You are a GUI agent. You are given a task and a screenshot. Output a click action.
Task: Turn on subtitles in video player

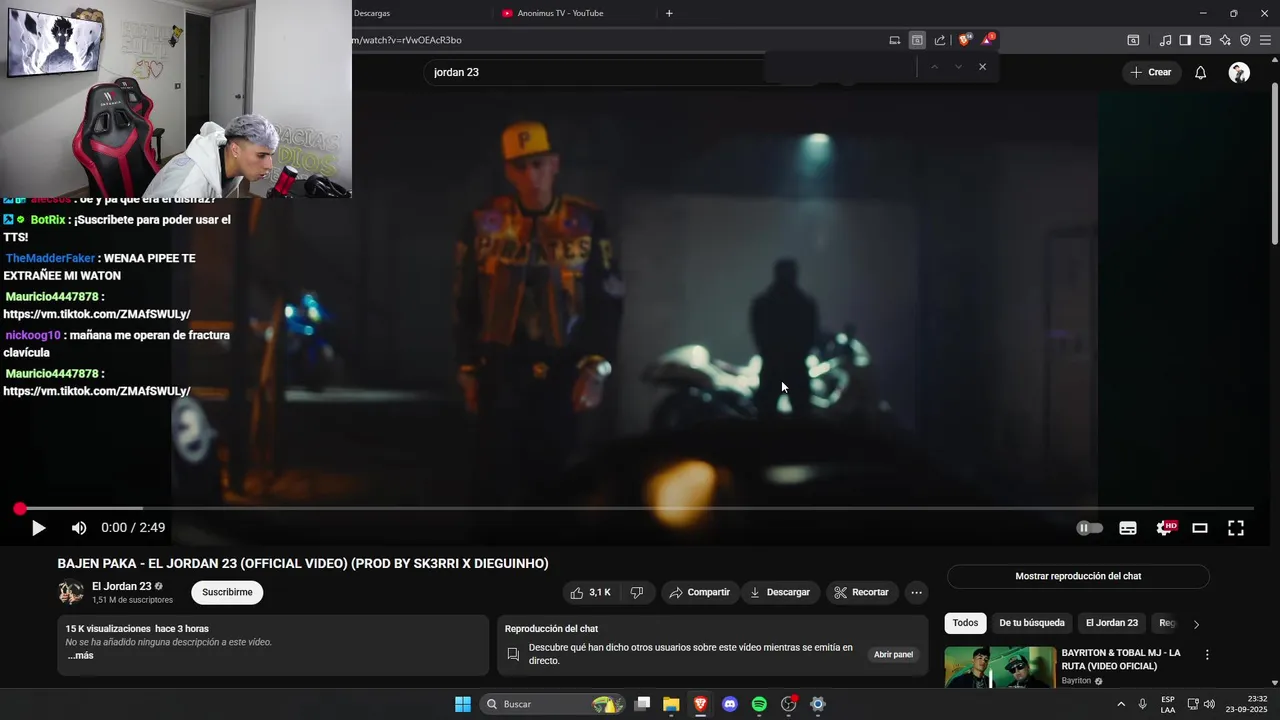tap(1127, 528)
